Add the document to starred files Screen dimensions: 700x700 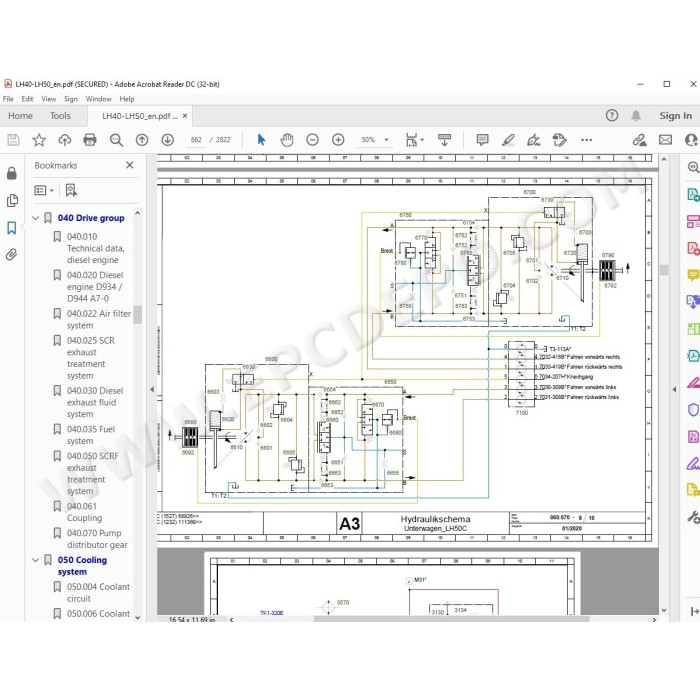pyautogui.click(x=39, y=140)
